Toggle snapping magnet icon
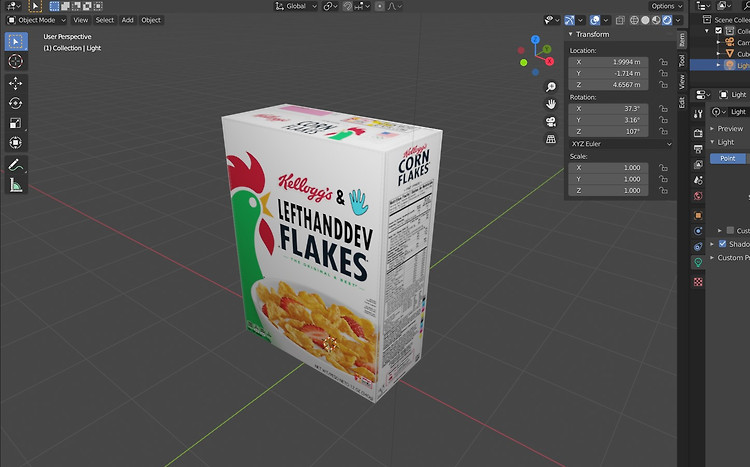 point(348,6)
